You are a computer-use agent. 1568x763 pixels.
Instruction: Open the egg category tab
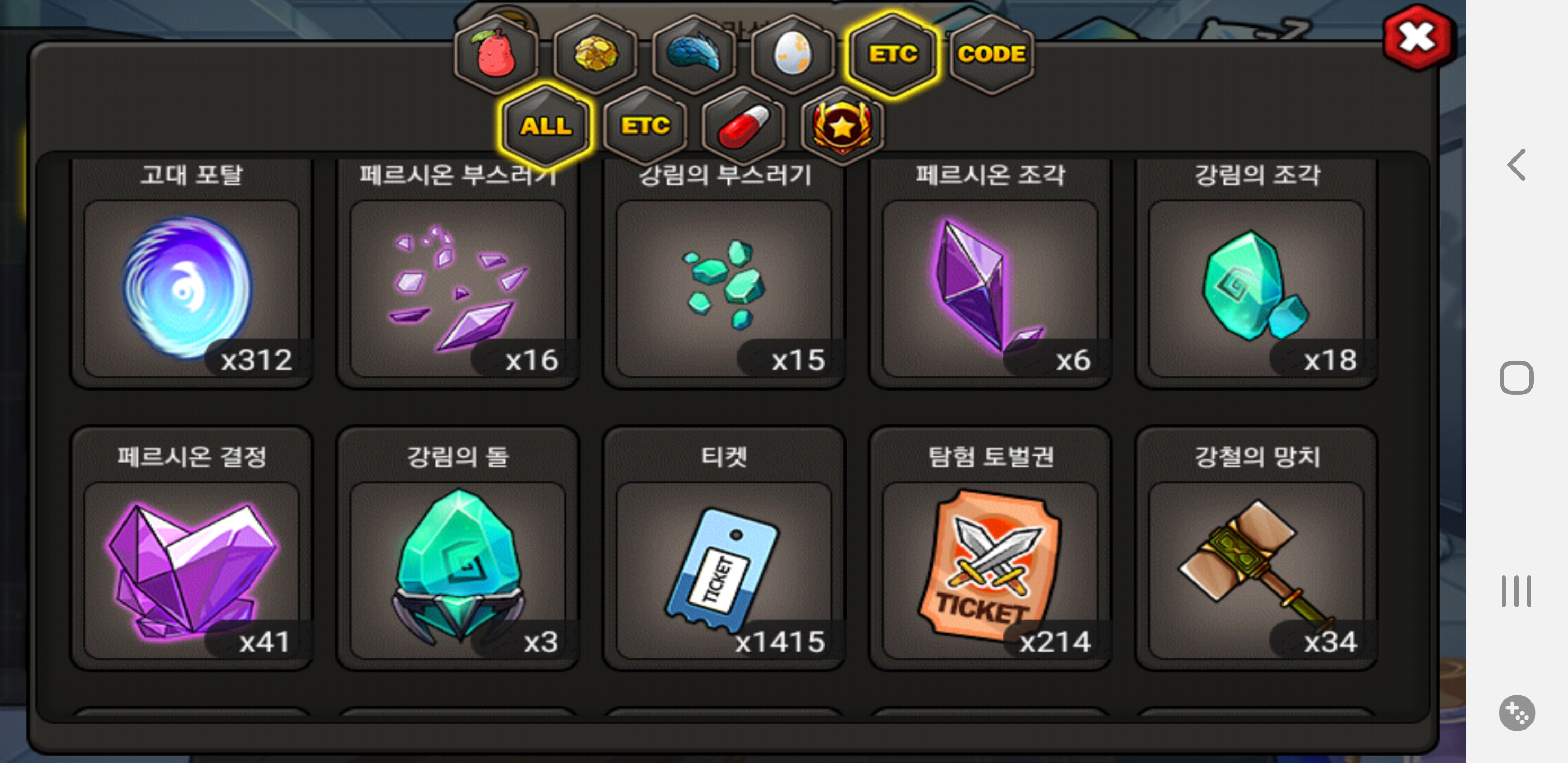[792, 54]
